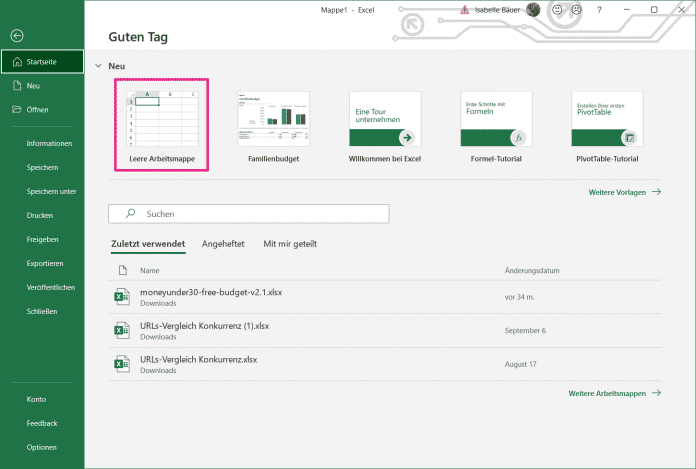Select Öffnen in the sidebar menu
The height and width of the screenshot is (469, 696).
coord(42,110)
